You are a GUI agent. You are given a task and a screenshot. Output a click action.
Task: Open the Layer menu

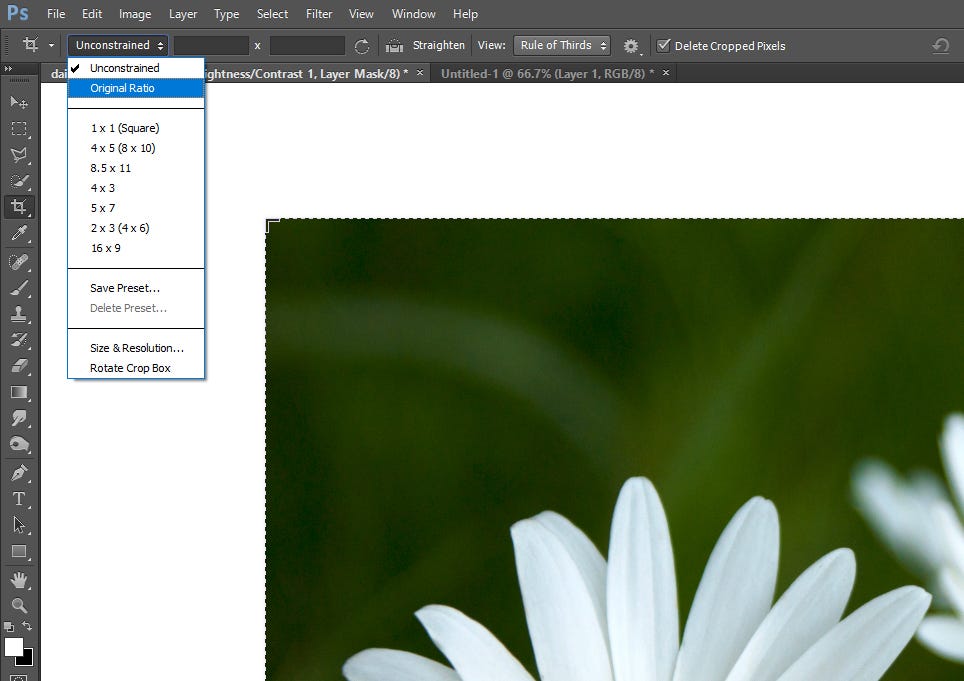pos(183,14)
